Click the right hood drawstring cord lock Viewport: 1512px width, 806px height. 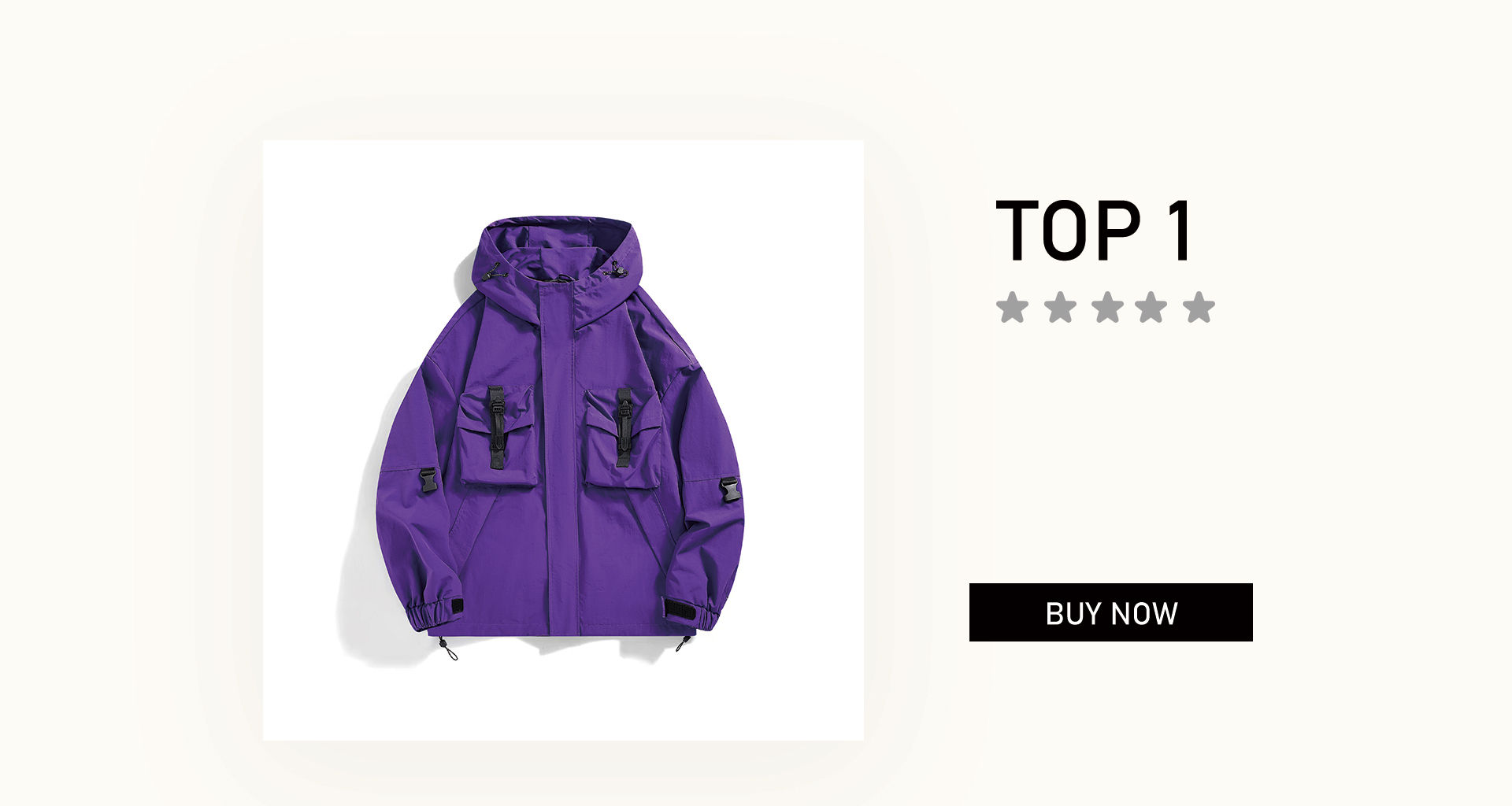615,271
